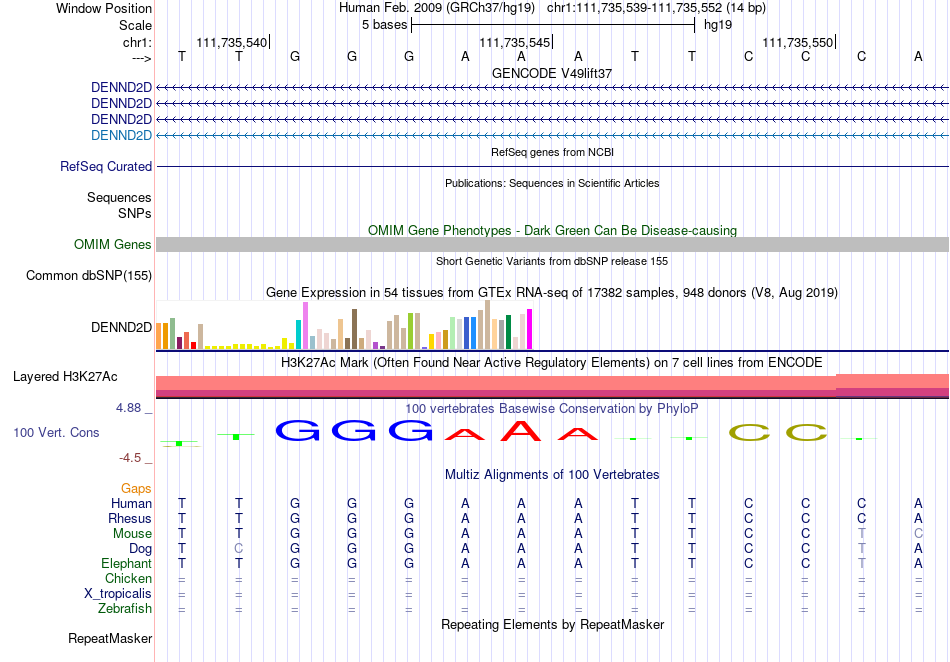Click the Sequences publications track label
The height and width of the screenshot is (662, 950).
click(119, 197)
